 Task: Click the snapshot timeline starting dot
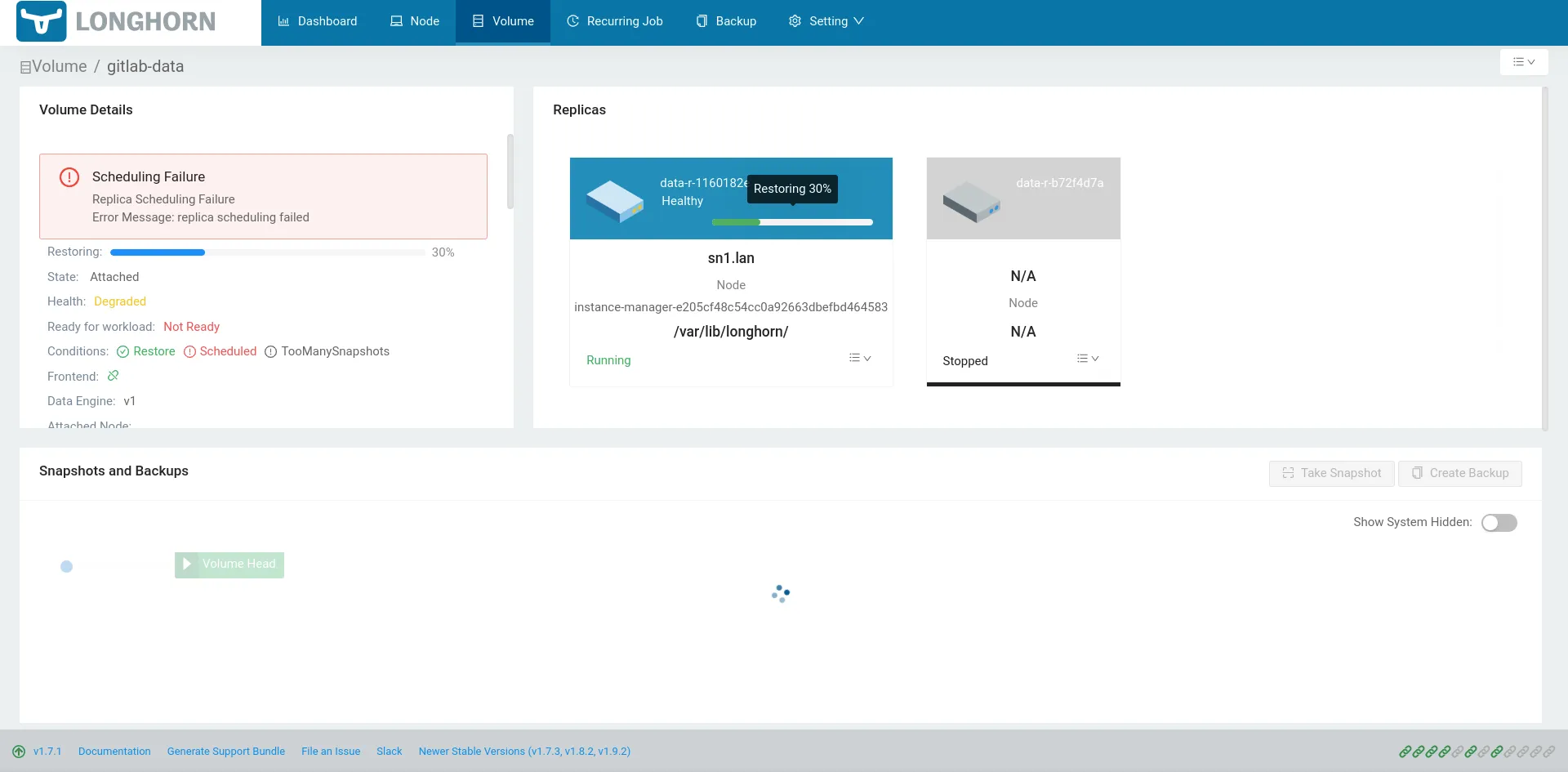(67, 566)
